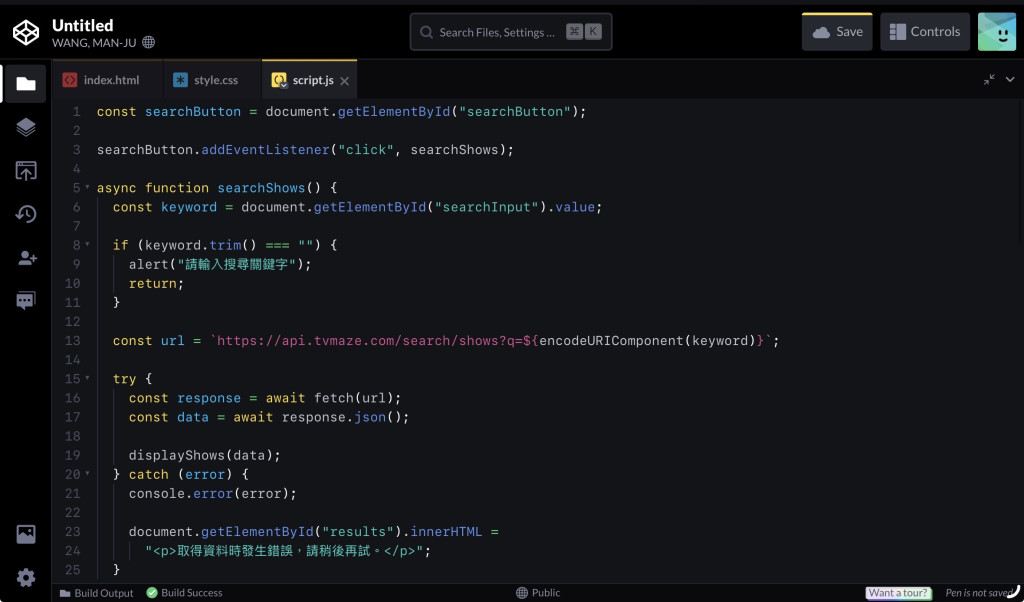This screenshot has height=602, width=1024.
Task: Click the CodePen logo icon
Action: pyautogui.click(x=26, y=32)
